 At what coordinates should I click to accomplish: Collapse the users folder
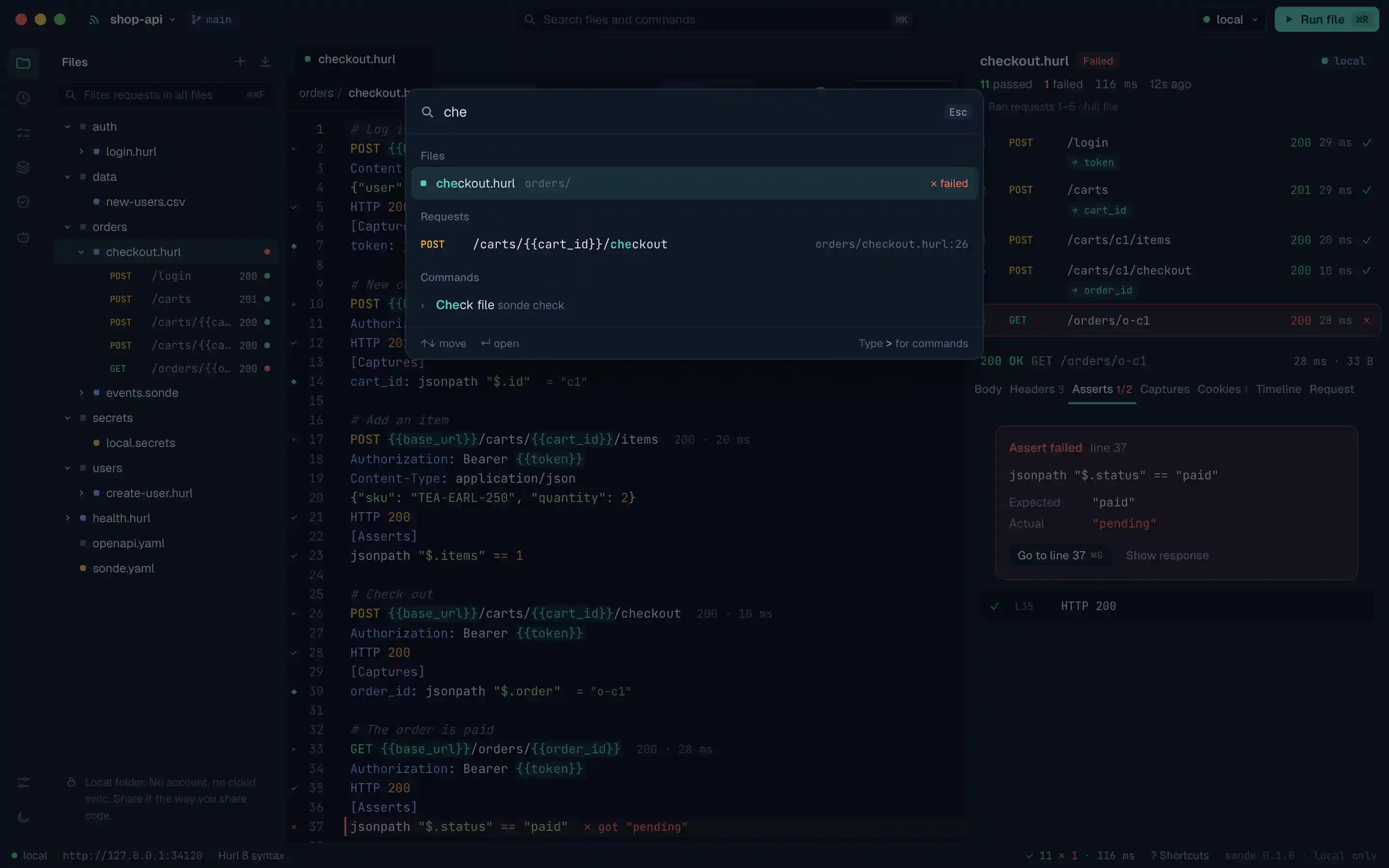click(68, 468)
